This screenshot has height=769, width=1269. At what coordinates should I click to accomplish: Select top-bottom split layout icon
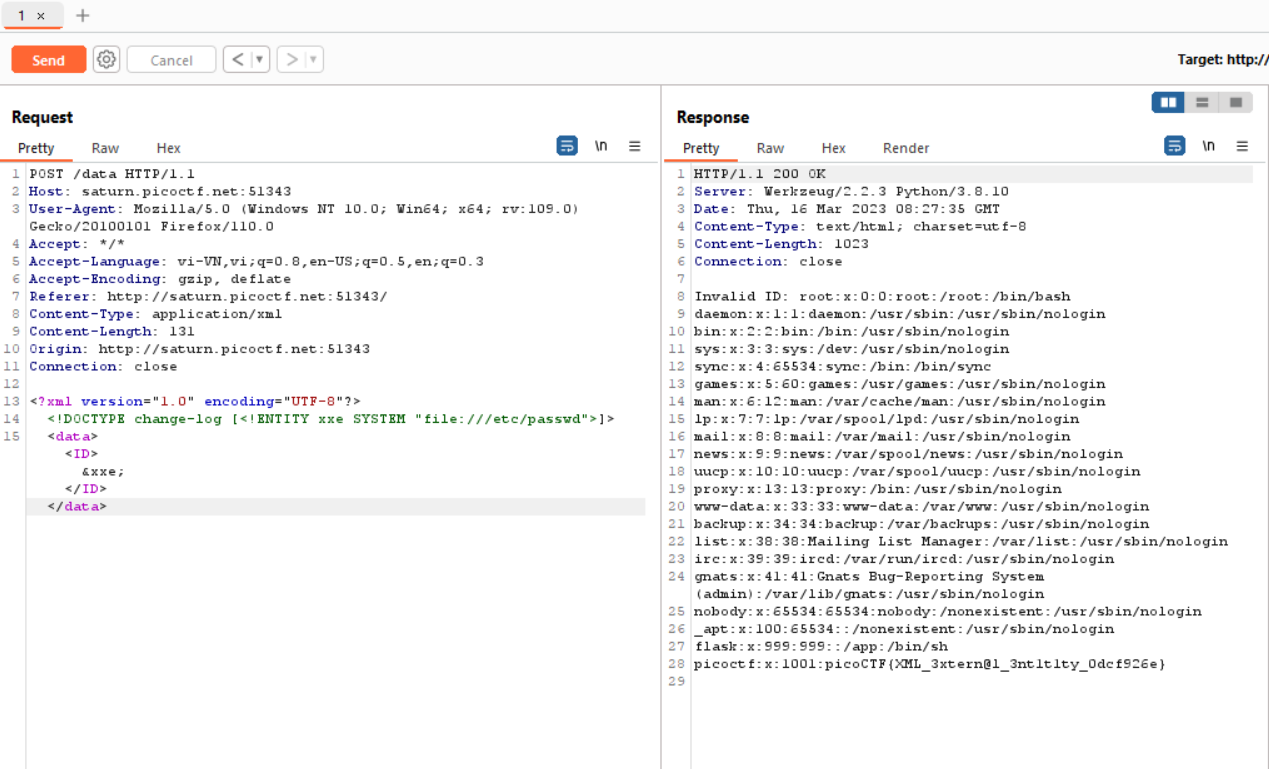click(1202, 102)
